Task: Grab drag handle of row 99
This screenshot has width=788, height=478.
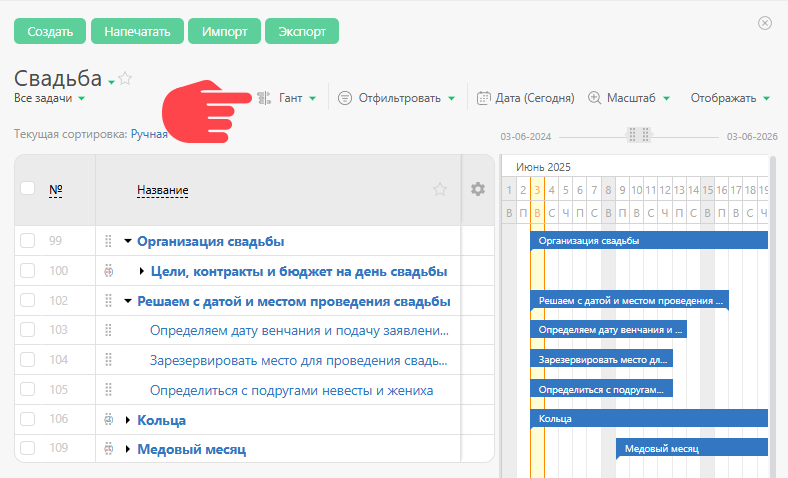Action: (108, 241)
